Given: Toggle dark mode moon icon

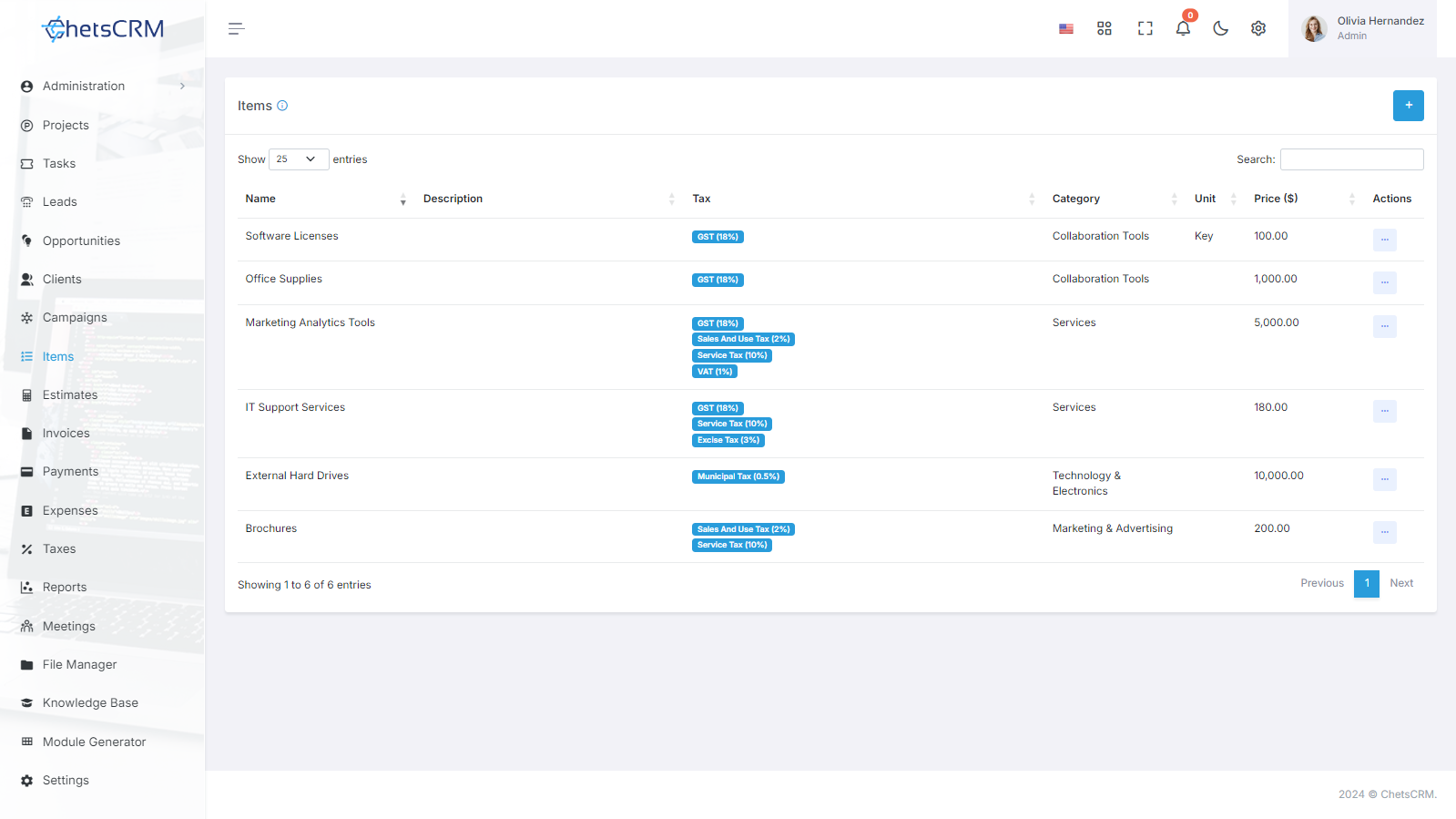Looking at the screenshot, I should click(1220, 28).
